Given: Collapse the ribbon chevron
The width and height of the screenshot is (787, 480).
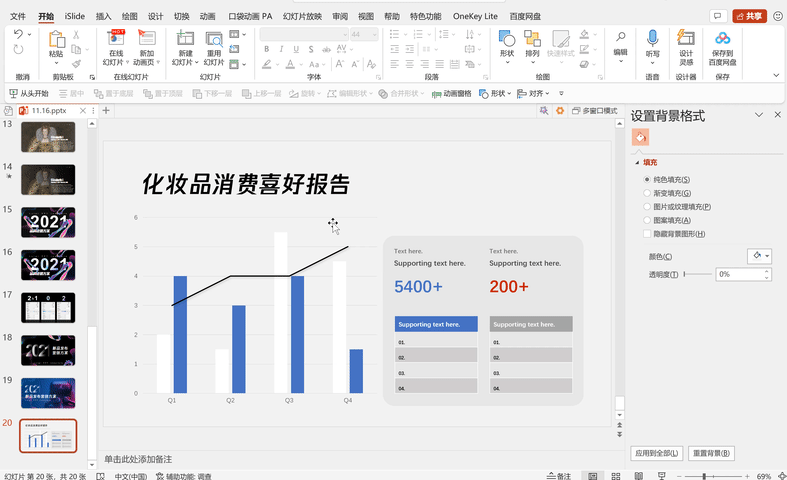Looking at the screenshot, I should (776, 75).
